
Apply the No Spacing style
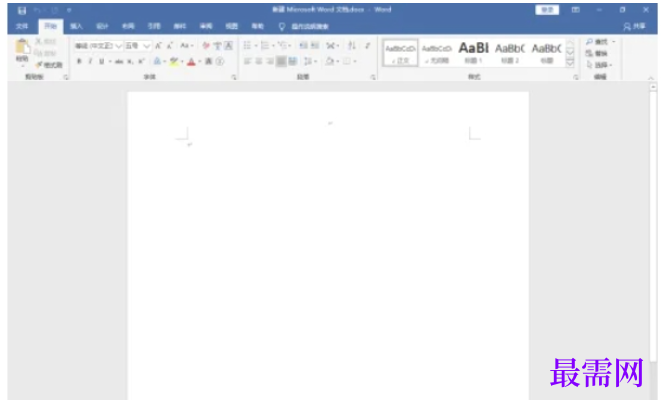437,53
